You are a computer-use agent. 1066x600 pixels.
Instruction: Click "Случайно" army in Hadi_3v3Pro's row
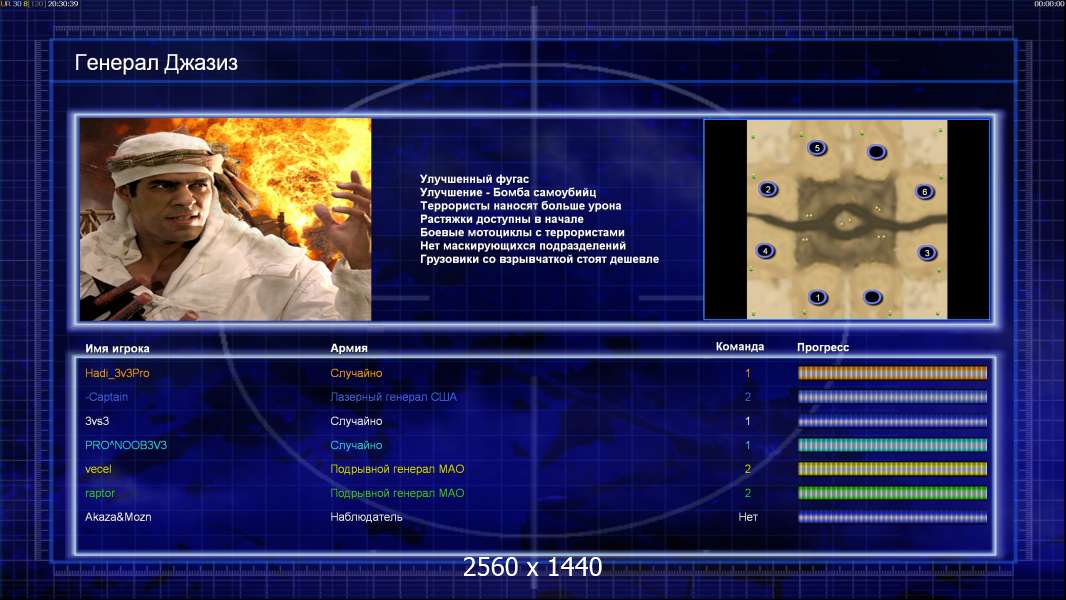(356, 373)
